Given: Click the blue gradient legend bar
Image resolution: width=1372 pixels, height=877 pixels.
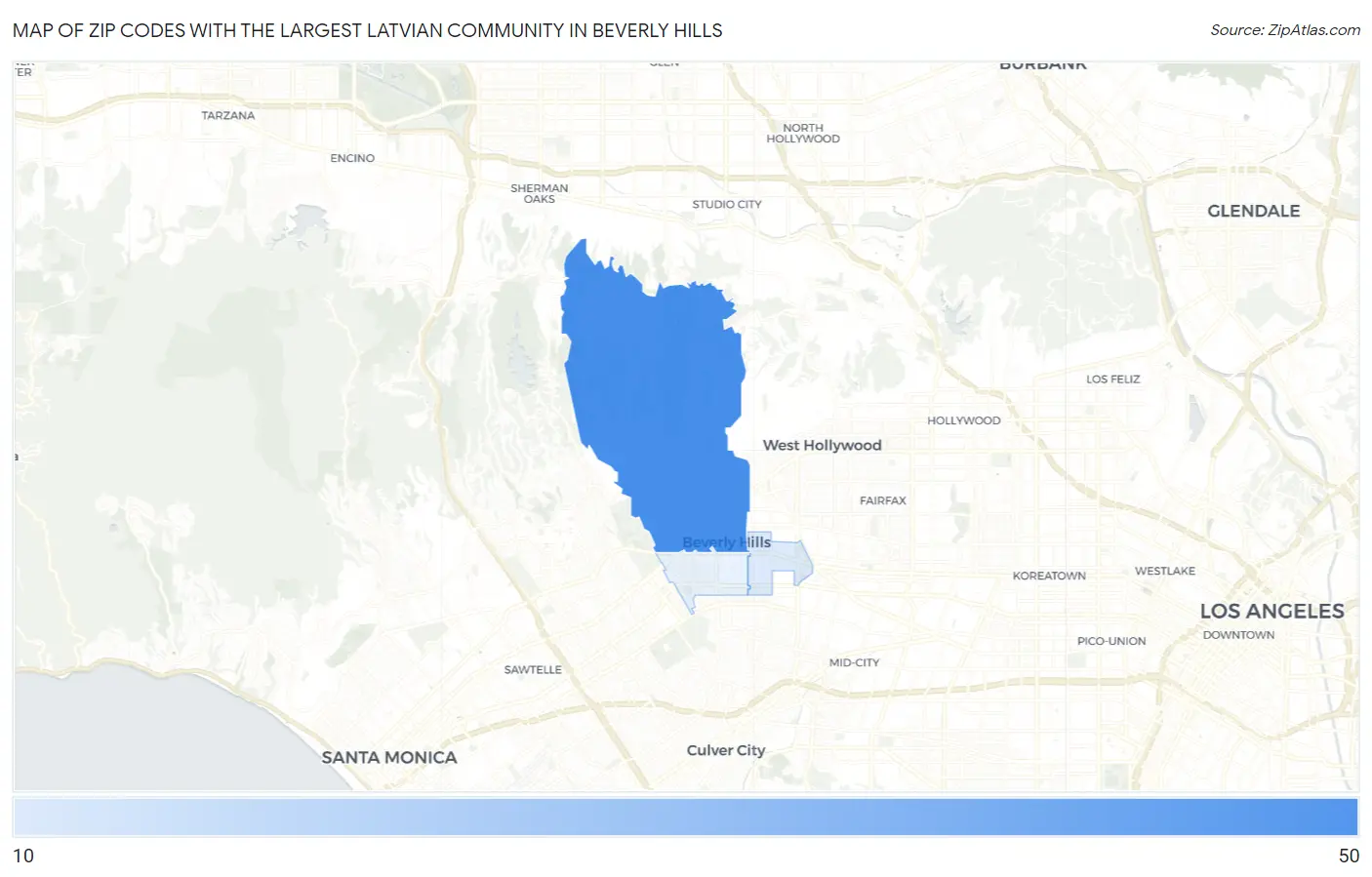Looking at the screenshot, I should pos(685,817).
